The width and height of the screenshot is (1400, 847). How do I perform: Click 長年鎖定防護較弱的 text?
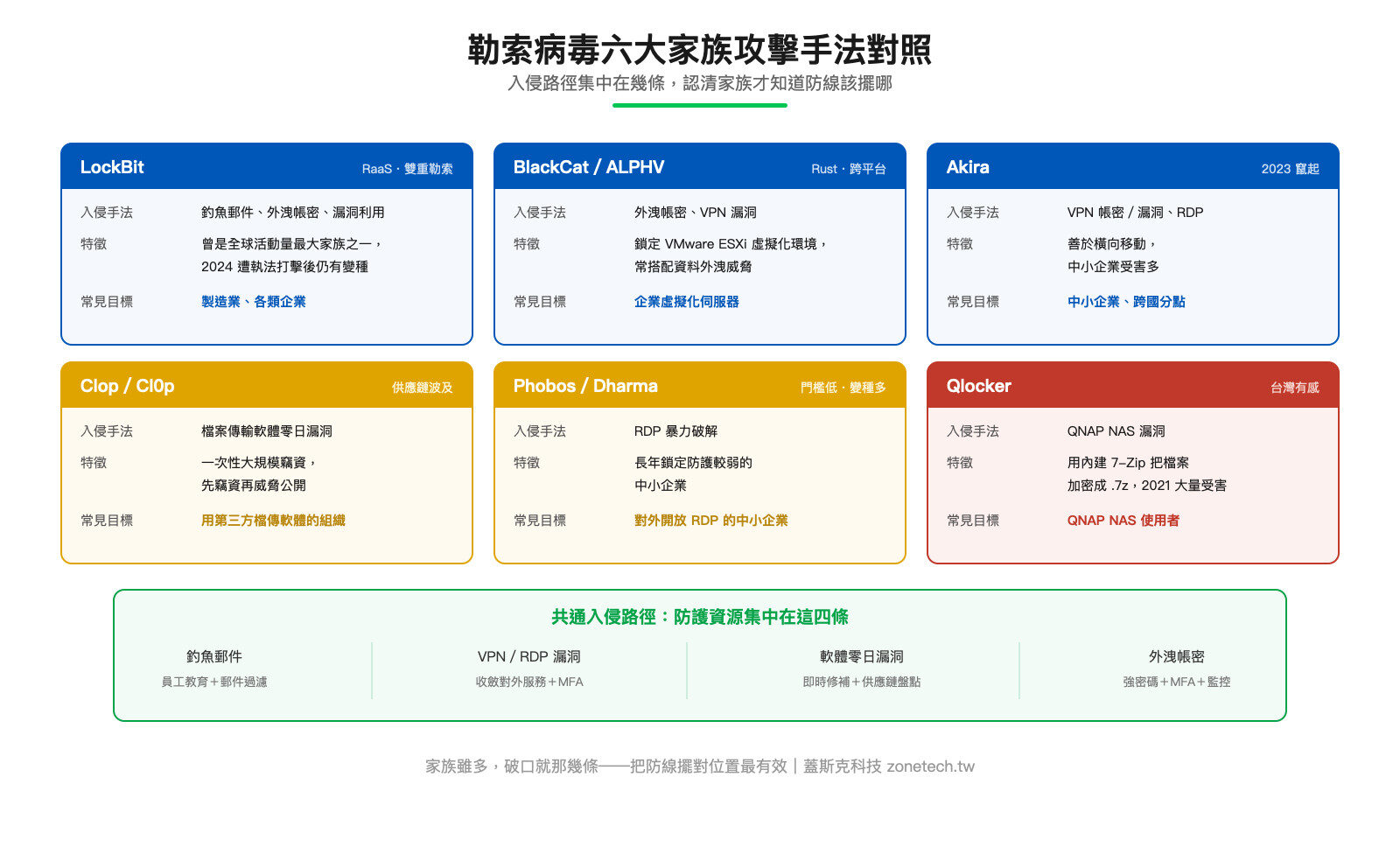(x=693, y=463)
